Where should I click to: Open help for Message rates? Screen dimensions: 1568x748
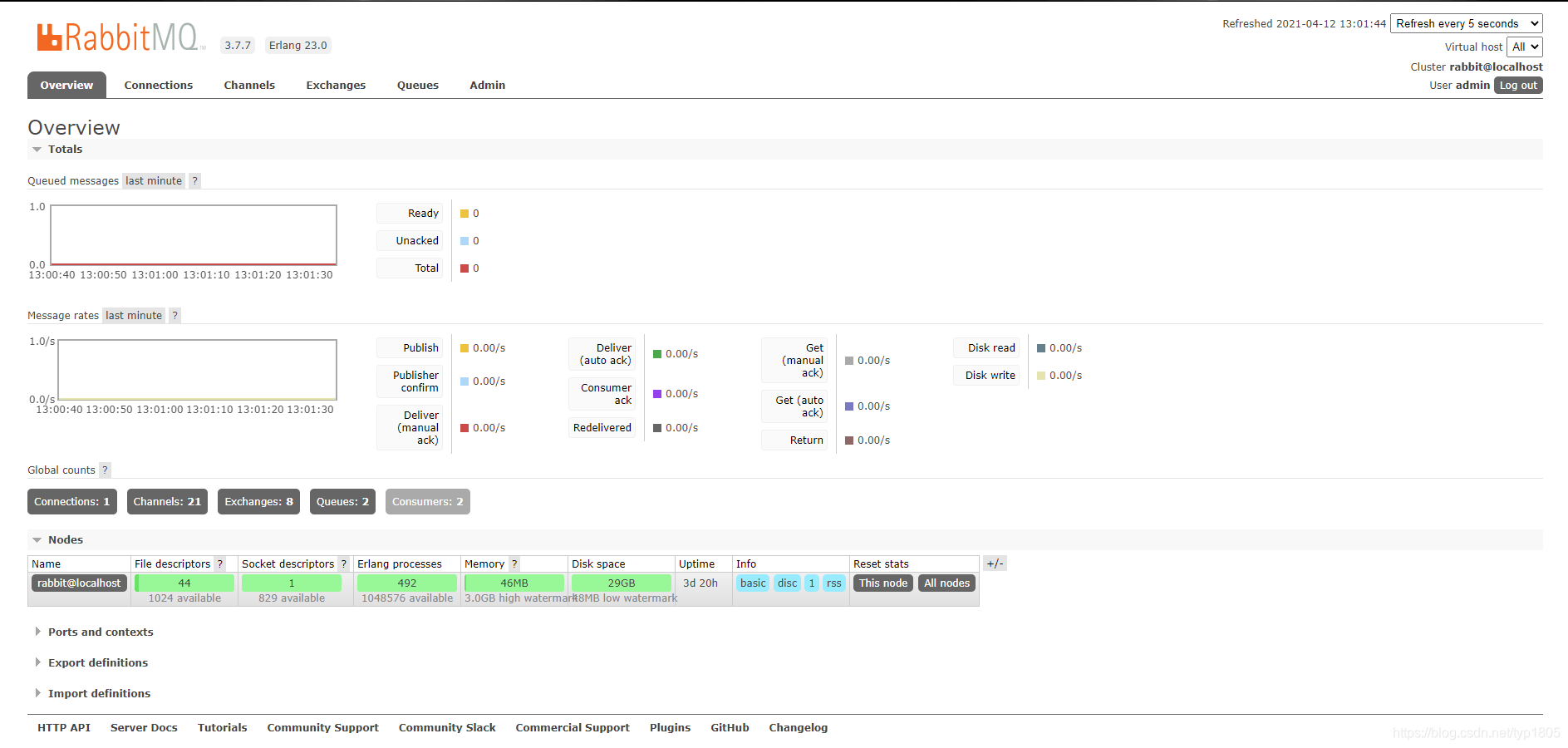click(x=174, y=315)
